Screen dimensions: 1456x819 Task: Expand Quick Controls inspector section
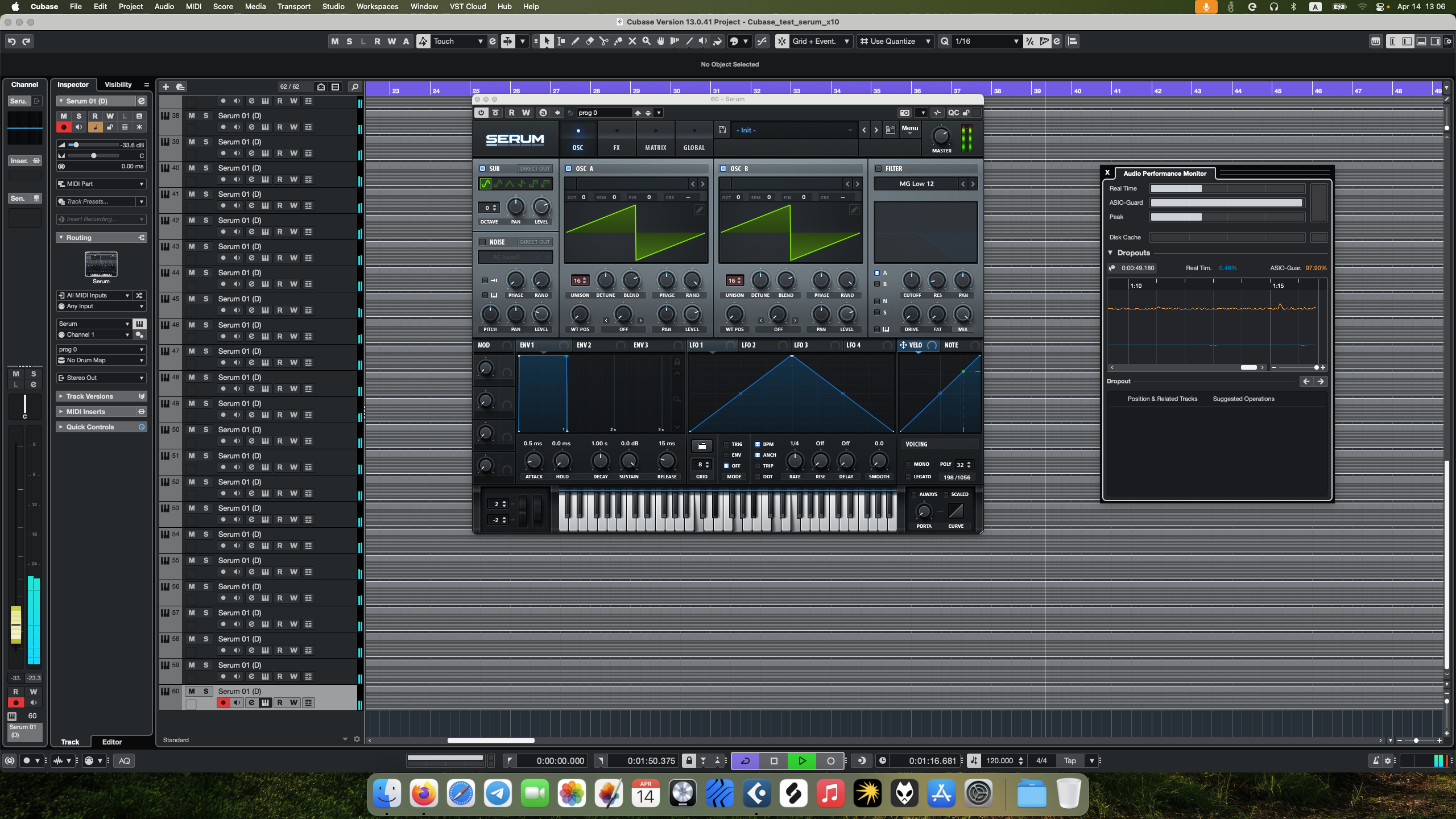101,427
